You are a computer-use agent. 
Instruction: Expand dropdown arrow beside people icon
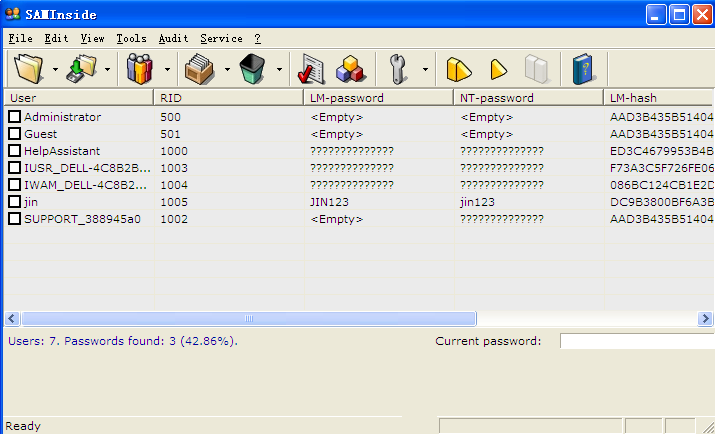[x=167, y=69]
